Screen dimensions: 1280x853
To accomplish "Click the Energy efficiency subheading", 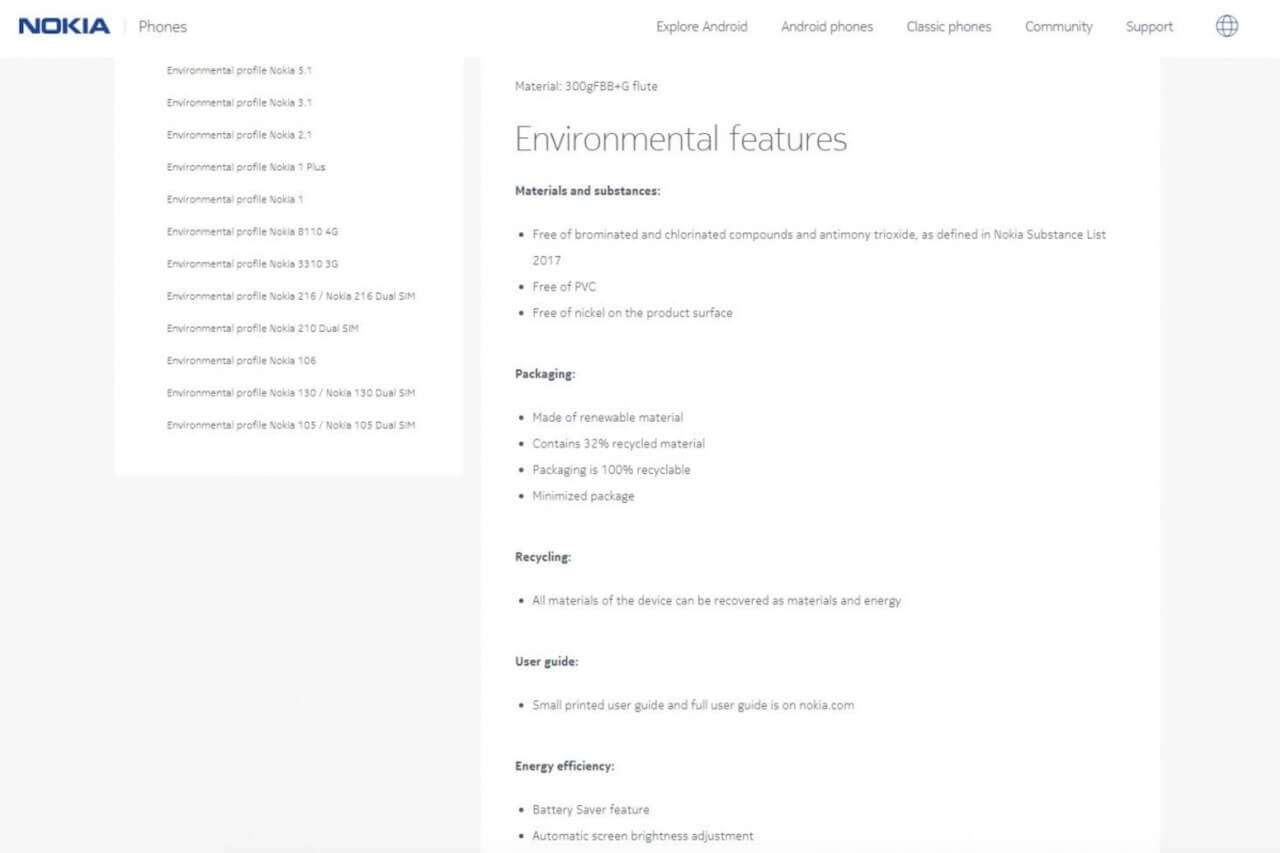I will point(565,766).
